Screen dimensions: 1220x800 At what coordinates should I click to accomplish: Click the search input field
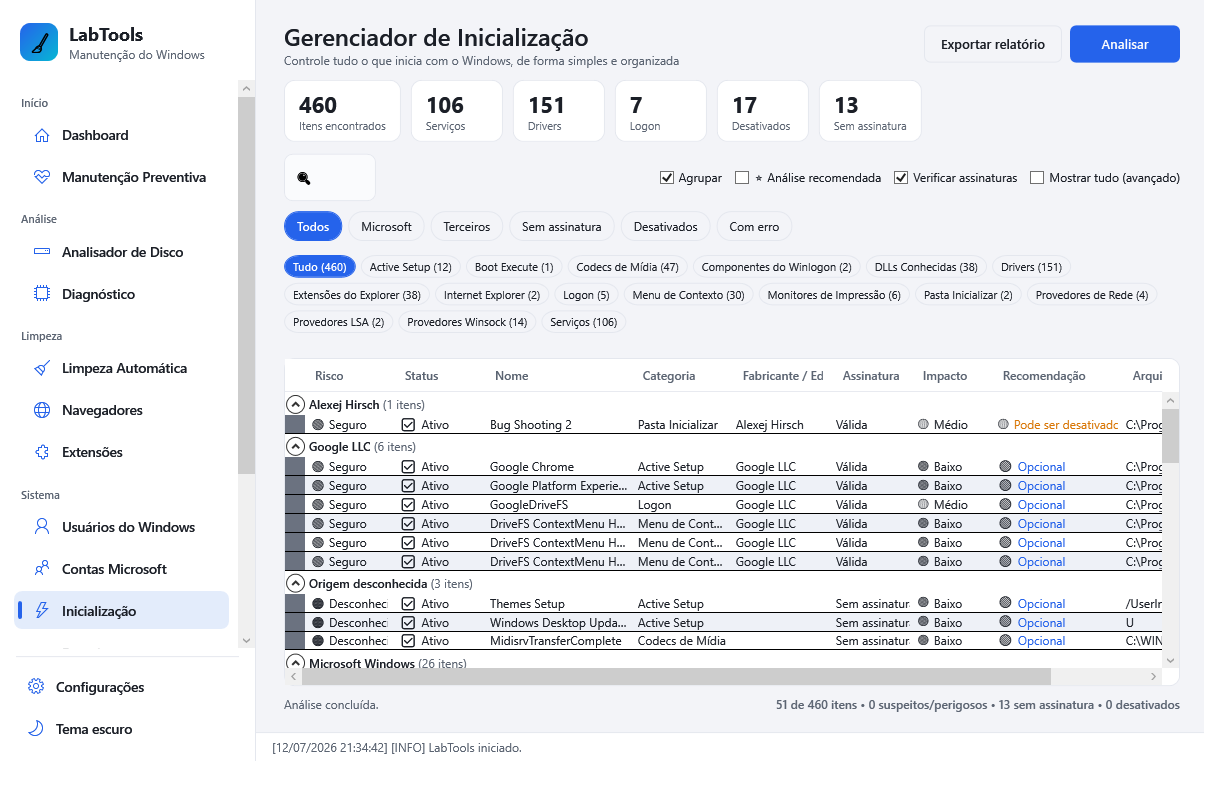[x=330, y=178]
